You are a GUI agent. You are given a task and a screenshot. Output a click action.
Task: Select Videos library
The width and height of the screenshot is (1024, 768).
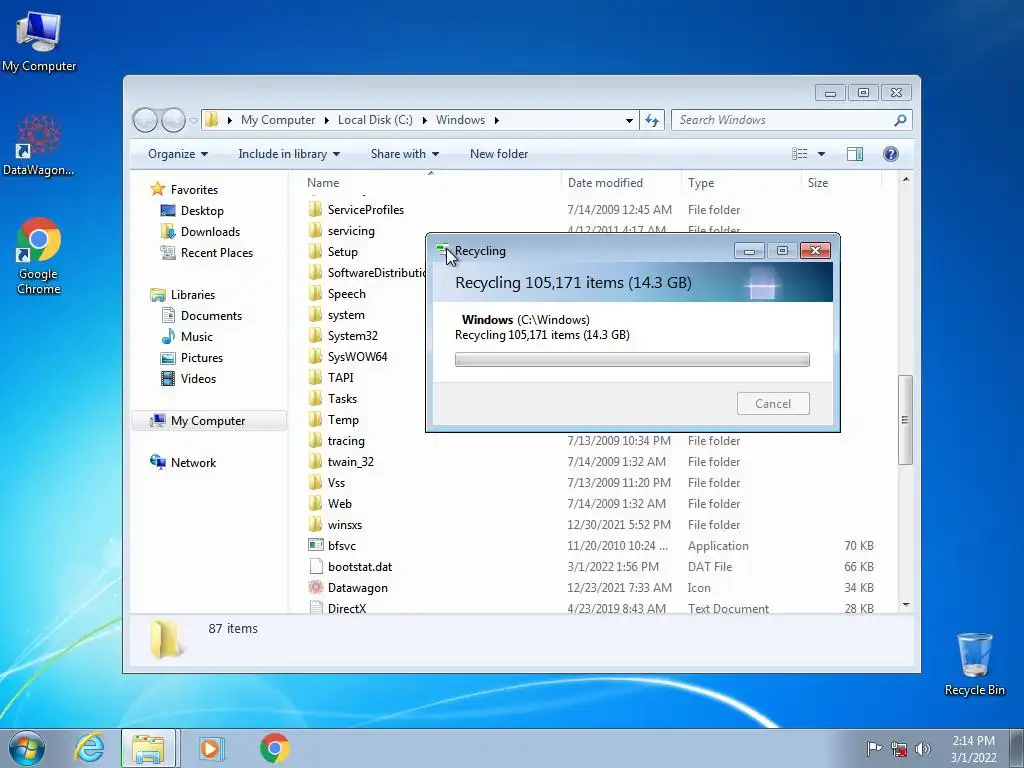point(198,379)
